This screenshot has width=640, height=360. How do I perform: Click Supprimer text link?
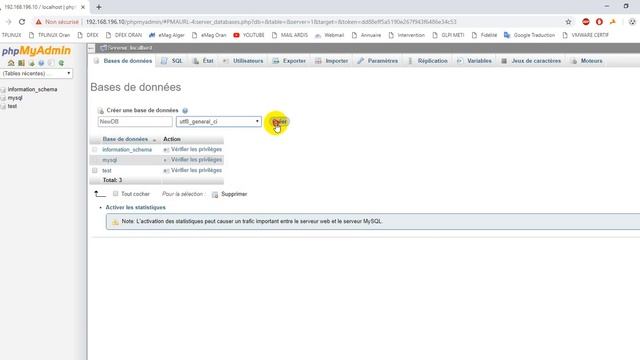234,194
